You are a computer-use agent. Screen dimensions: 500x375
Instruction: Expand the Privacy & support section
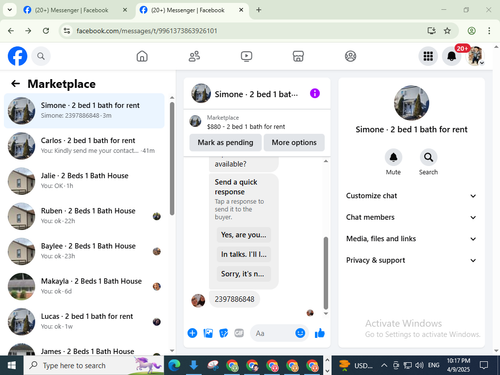[x=411, y=260]
